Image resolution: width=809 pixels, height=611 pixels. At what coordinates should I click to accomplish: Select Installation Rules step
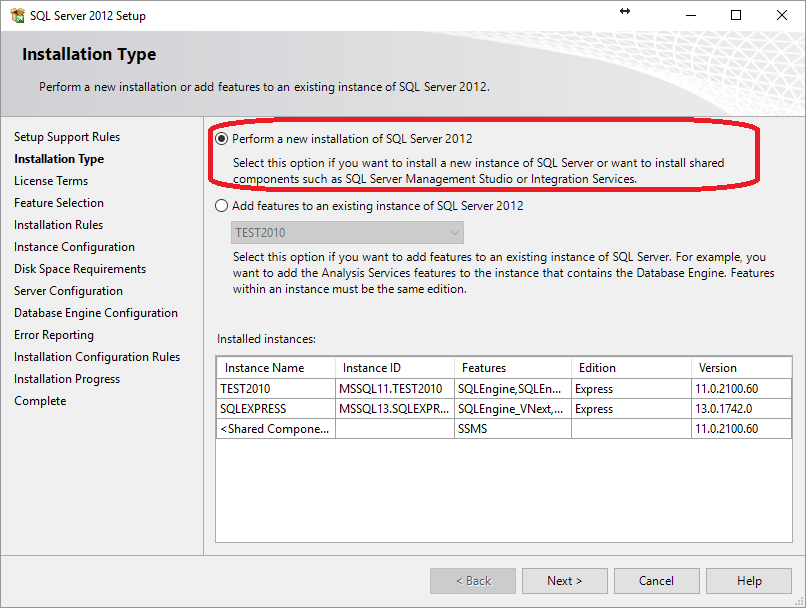point(58,225)
